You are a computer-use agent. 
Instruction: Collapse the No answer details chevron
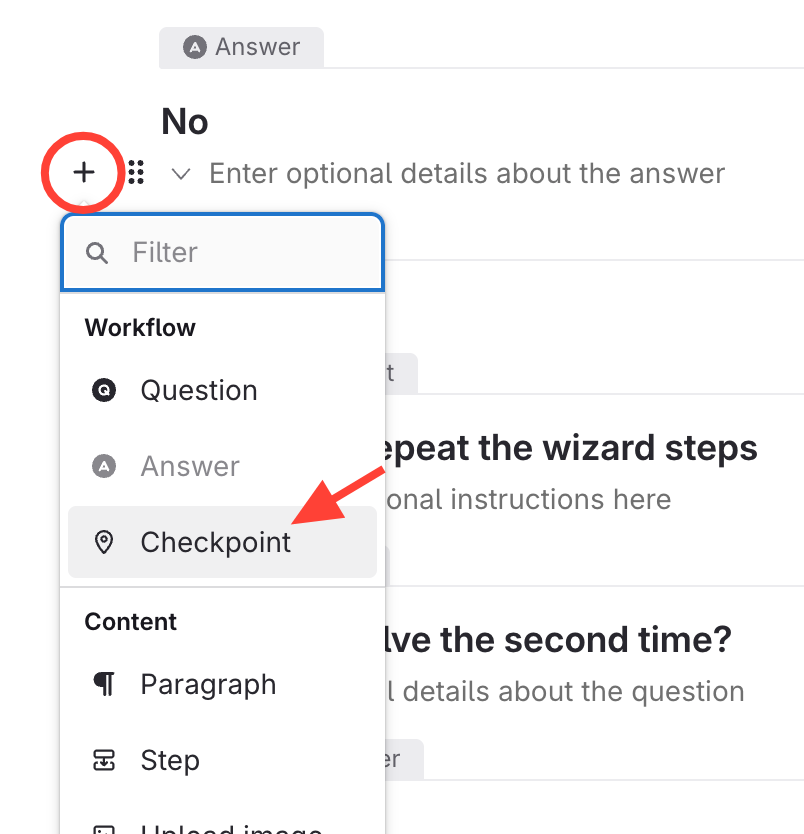(x=181, y=174)
